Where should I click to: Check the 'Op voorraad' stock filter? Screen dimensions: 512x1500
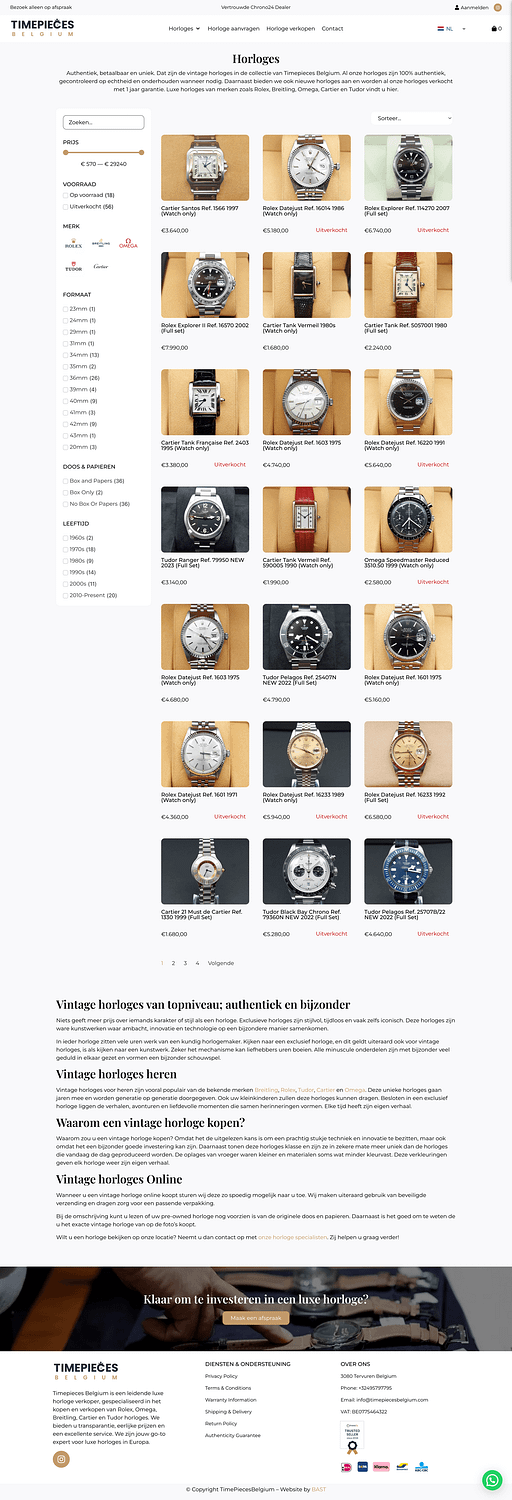click(66, 195)
